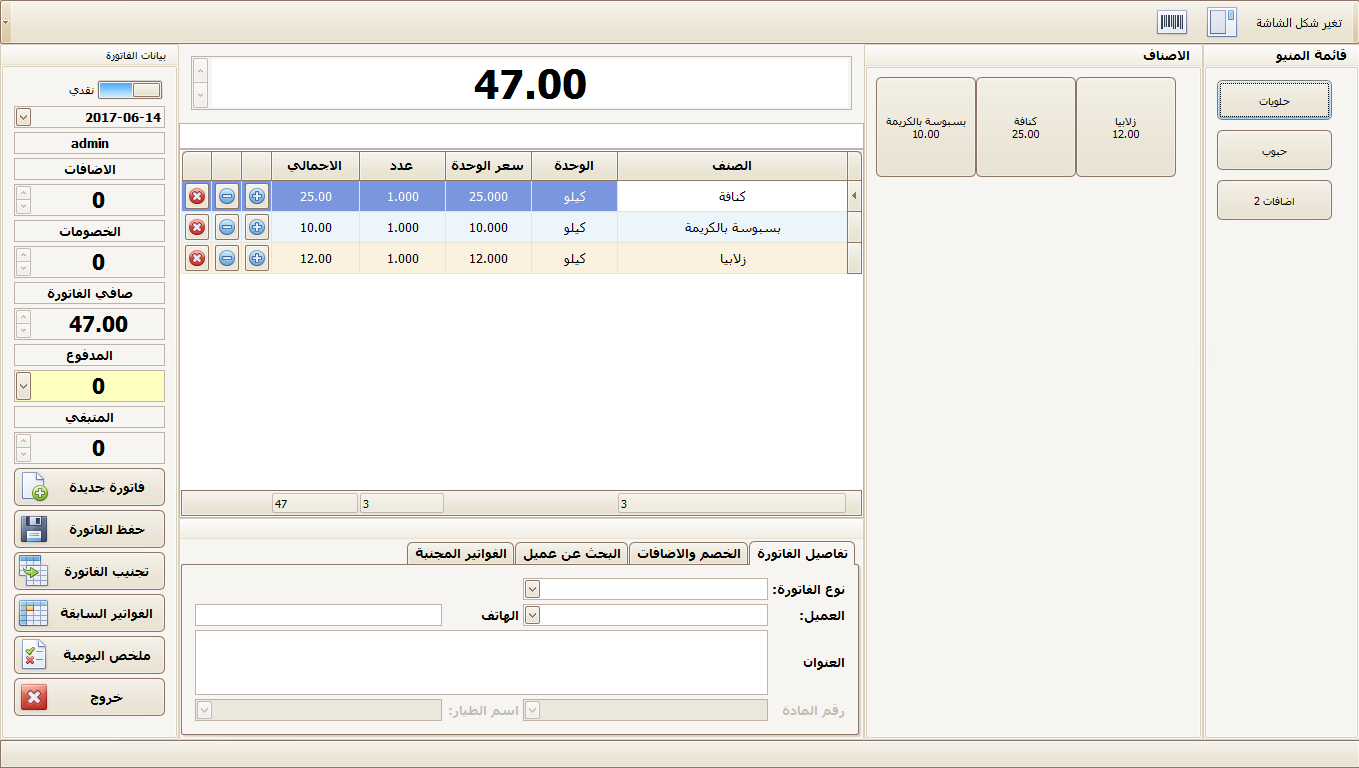Remove the زلابيا row using red X
This screenshot has width=1359, height=768.
click(x=197, y=258)
